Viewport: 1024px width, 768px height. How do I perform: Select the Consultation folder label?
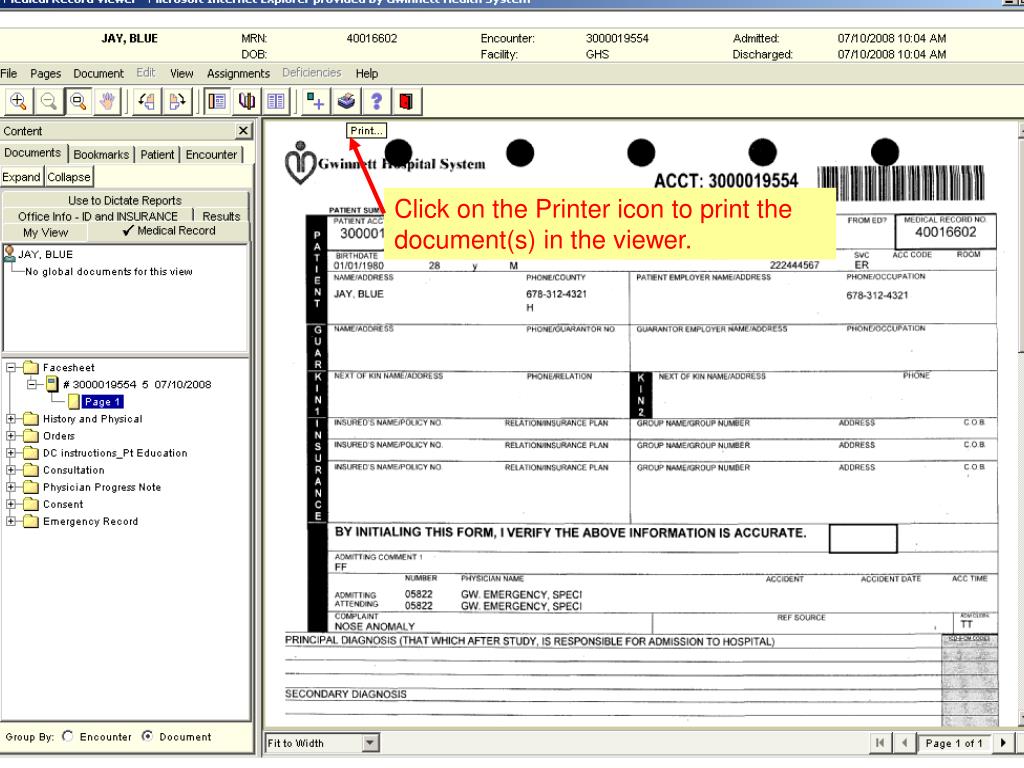(74, 470)
